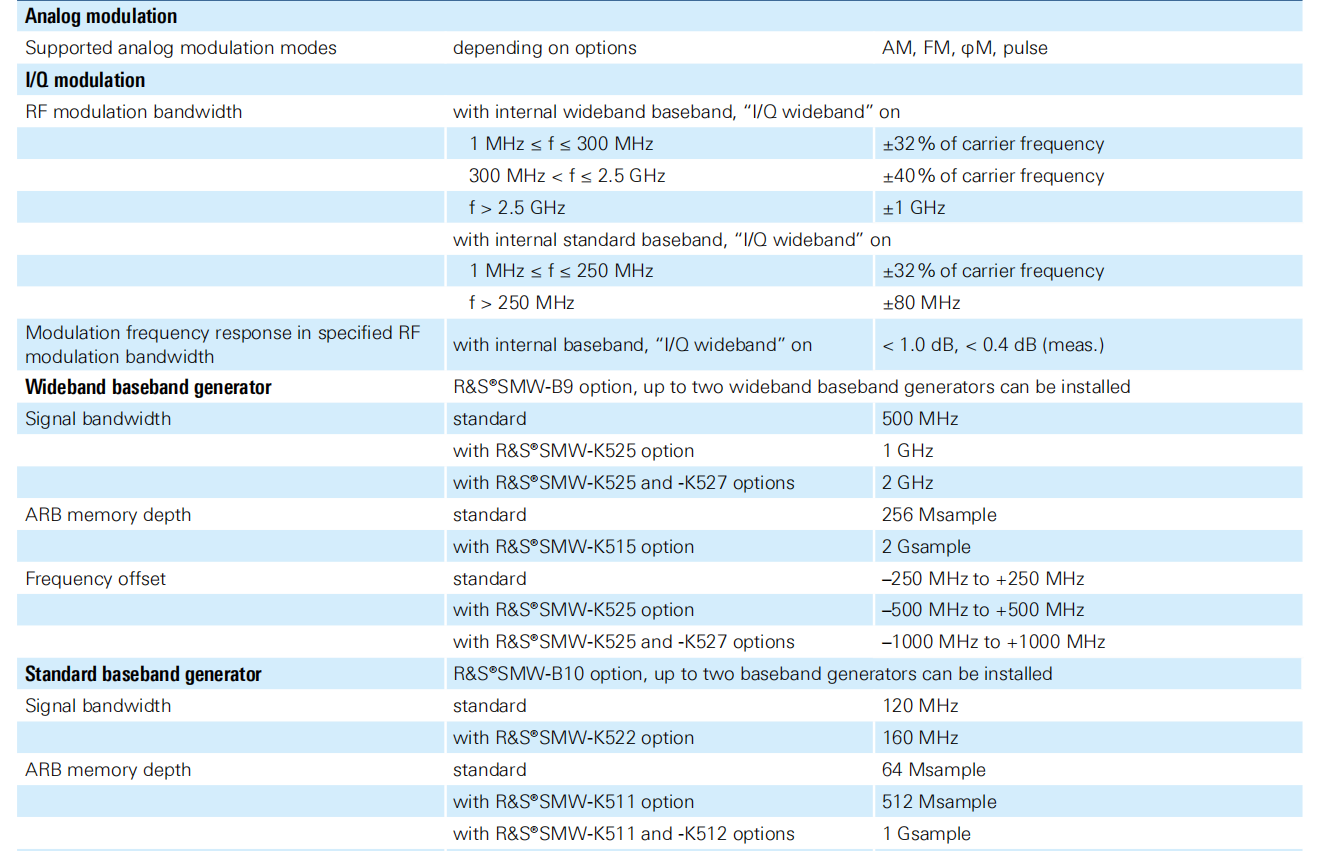
Task: Select the '512 Msample' value
Action: pyautogui.click(x=939, y=802)
